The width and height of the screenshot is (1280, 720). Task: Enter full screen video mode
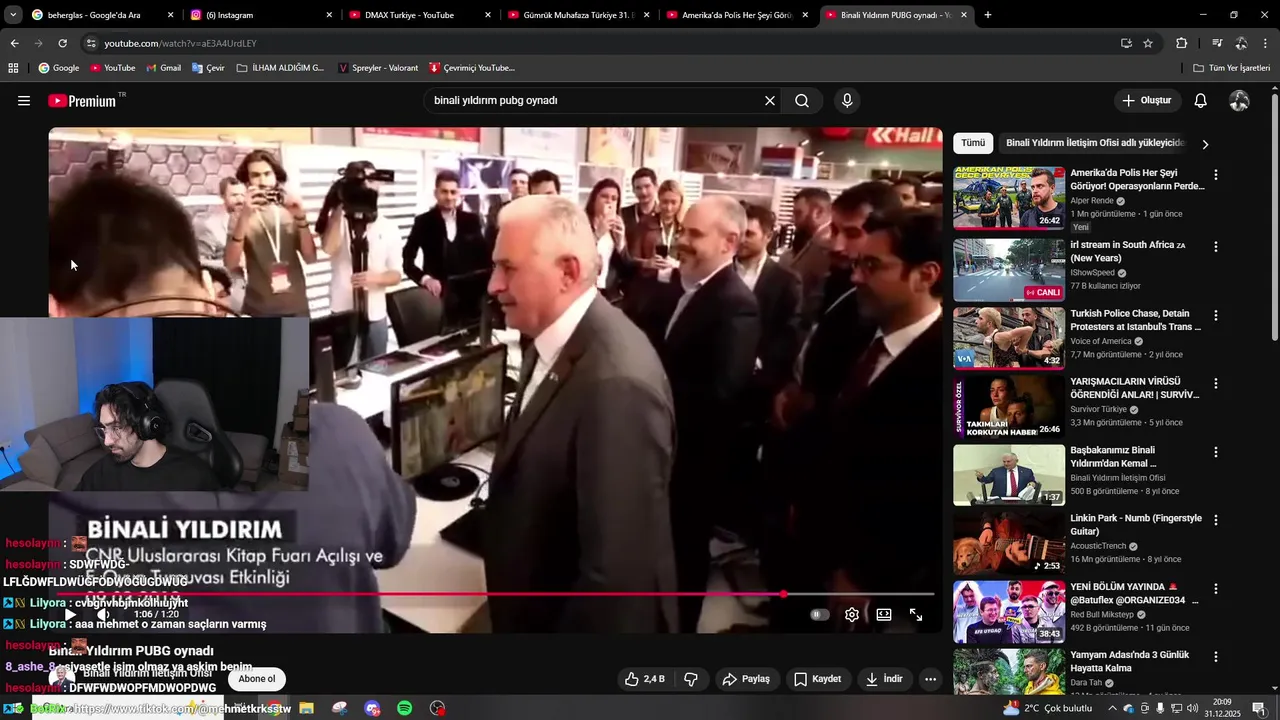point(916,615)
